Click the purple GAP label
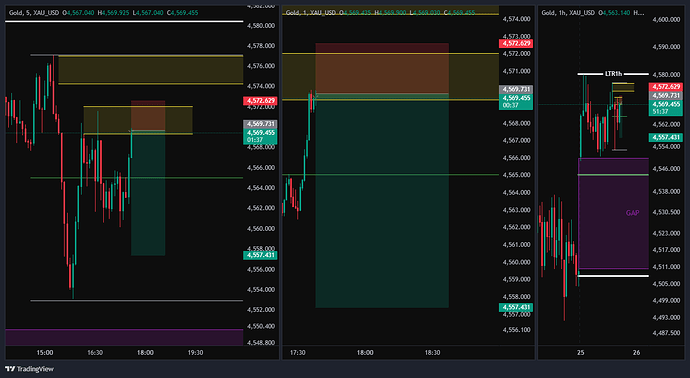 [x=632, y=213]
